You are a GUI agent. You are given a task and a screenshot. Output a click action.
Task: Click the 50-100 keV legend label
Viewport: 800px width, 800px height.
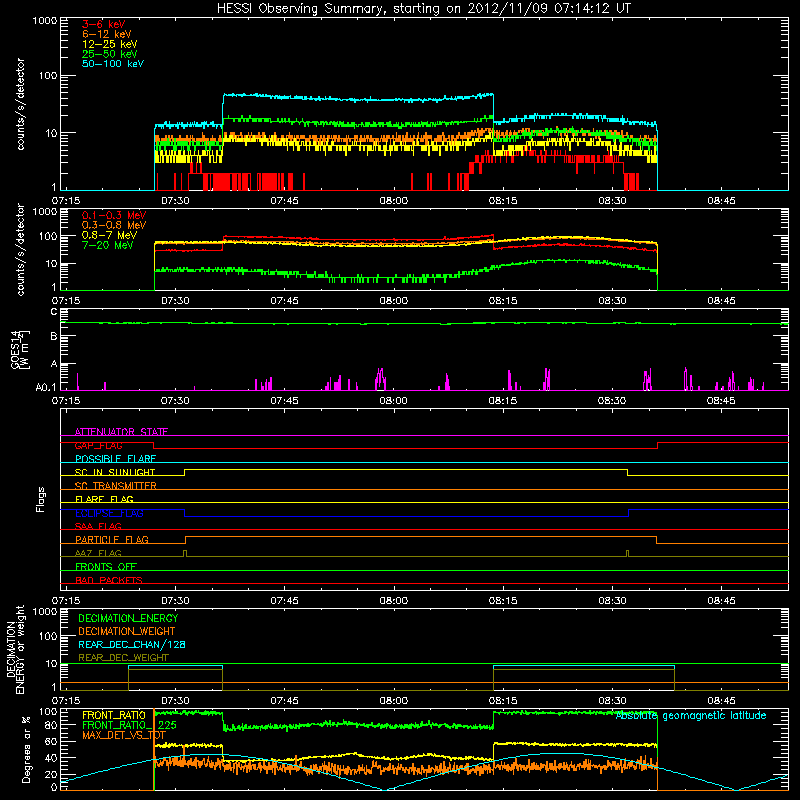(113, 64)
